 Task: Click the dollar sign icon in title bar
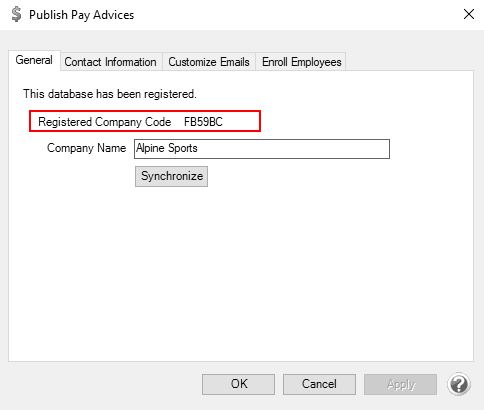pyautogui.click(x=16, y=14)
